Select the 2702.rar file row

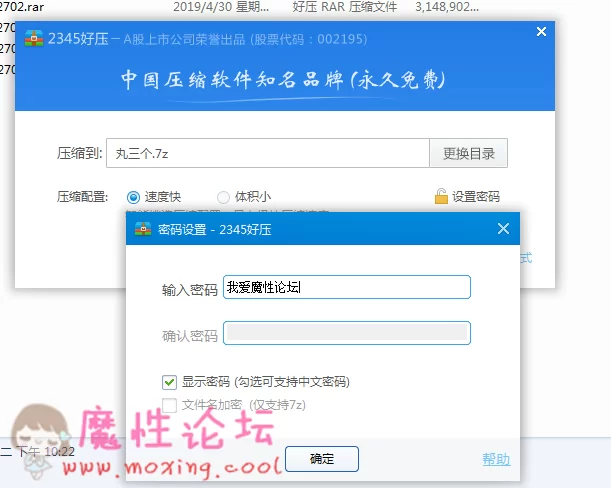(240, 7)
